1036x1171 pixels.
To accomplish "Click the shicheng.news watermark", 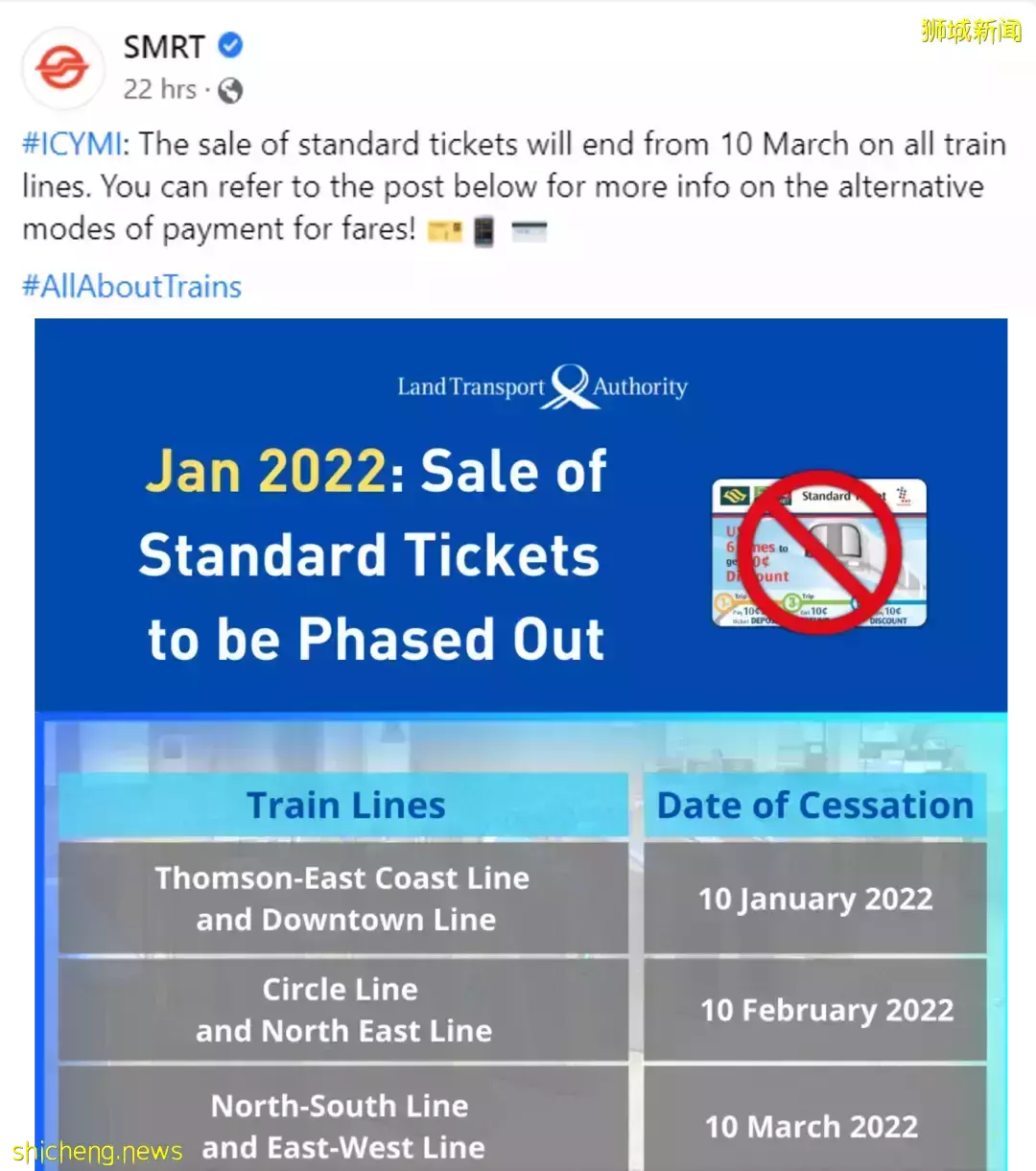I will (96, 1151).
